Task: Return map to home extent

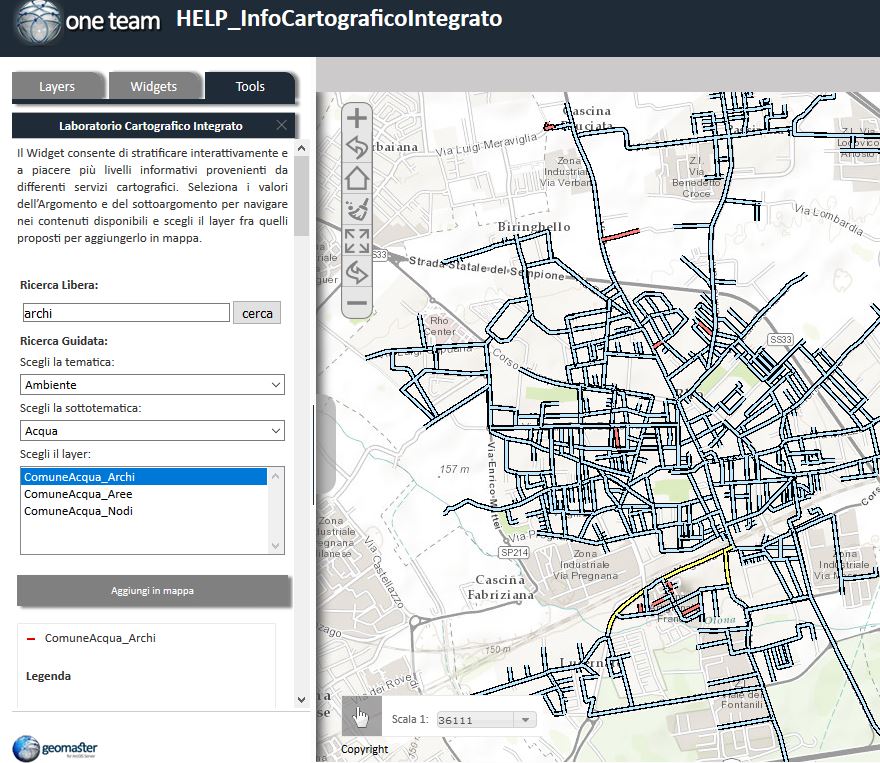Action: pos(357,180)
